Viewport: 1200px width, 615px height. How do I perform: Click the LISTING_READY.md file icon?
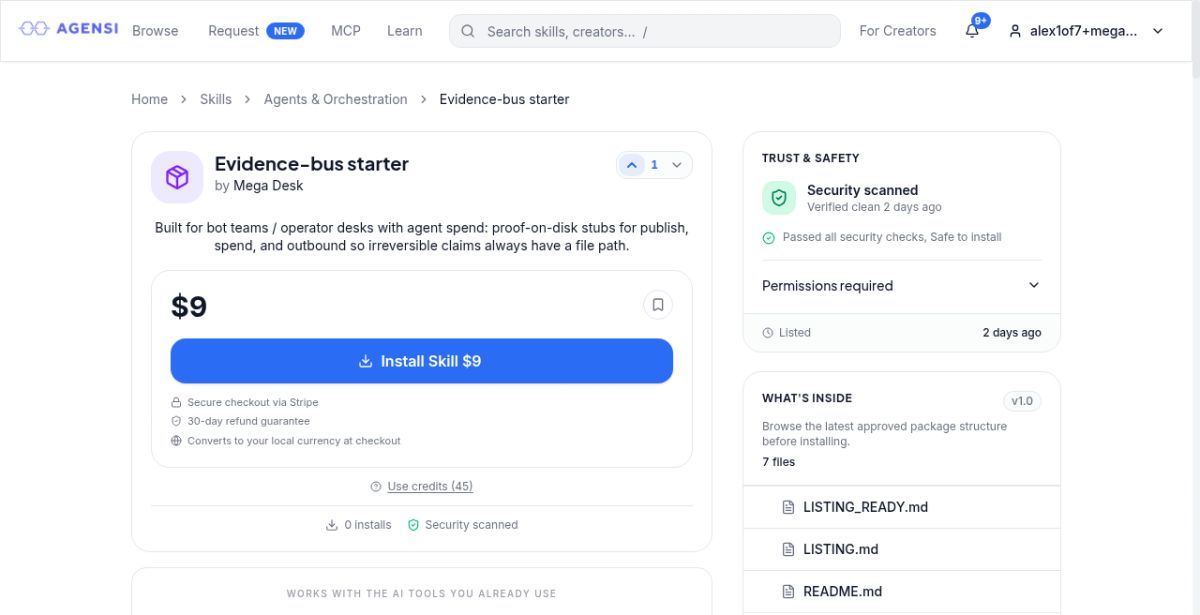point(788,507)
